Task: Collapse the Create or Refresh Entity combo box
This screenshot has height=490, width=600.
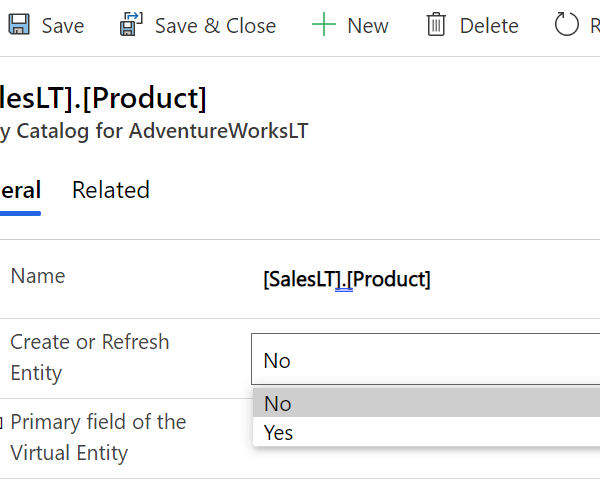Action: 426,359
